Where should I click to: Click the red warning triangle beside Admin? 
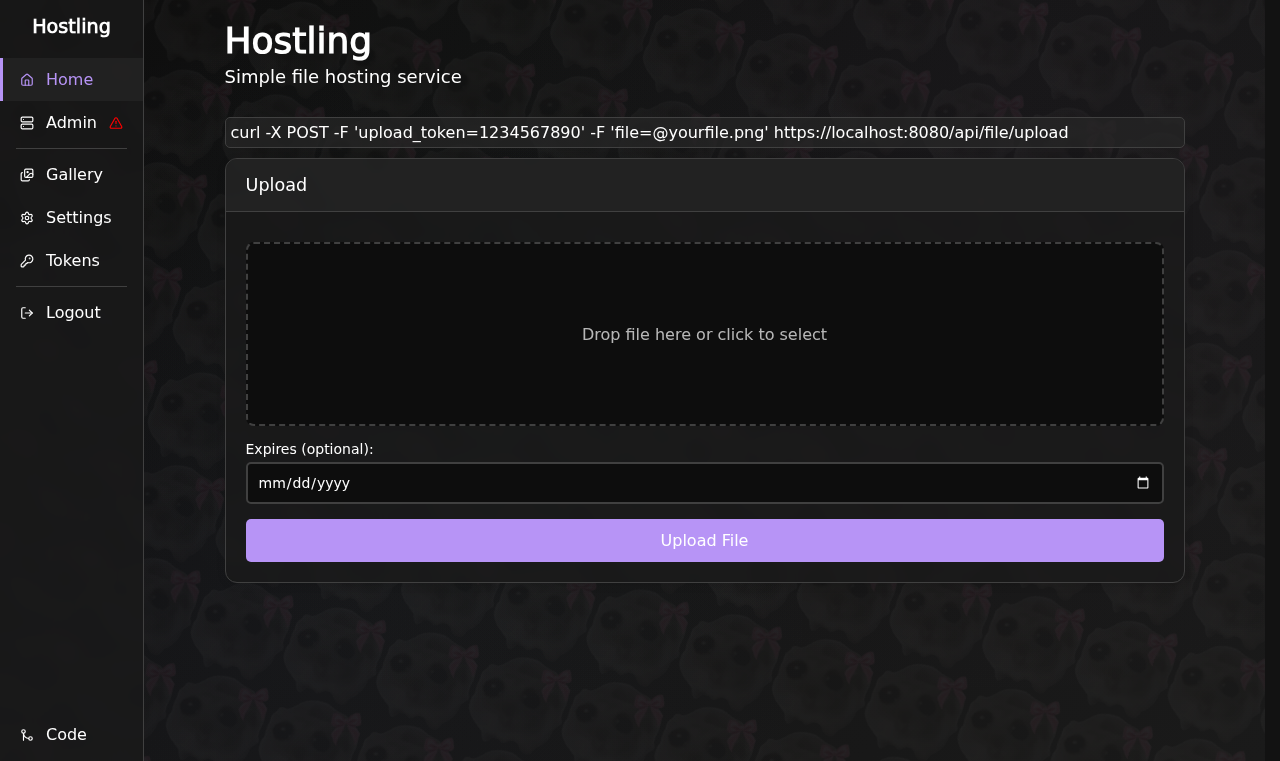pyautogui.click(x=116, y=123)
